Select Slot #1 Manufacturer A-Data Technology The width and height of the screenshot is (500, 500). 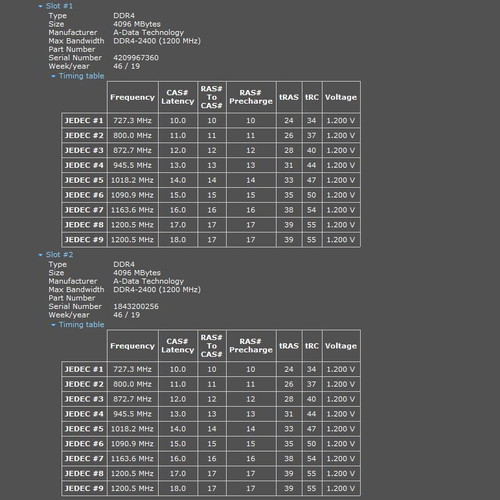coord(148,32)
